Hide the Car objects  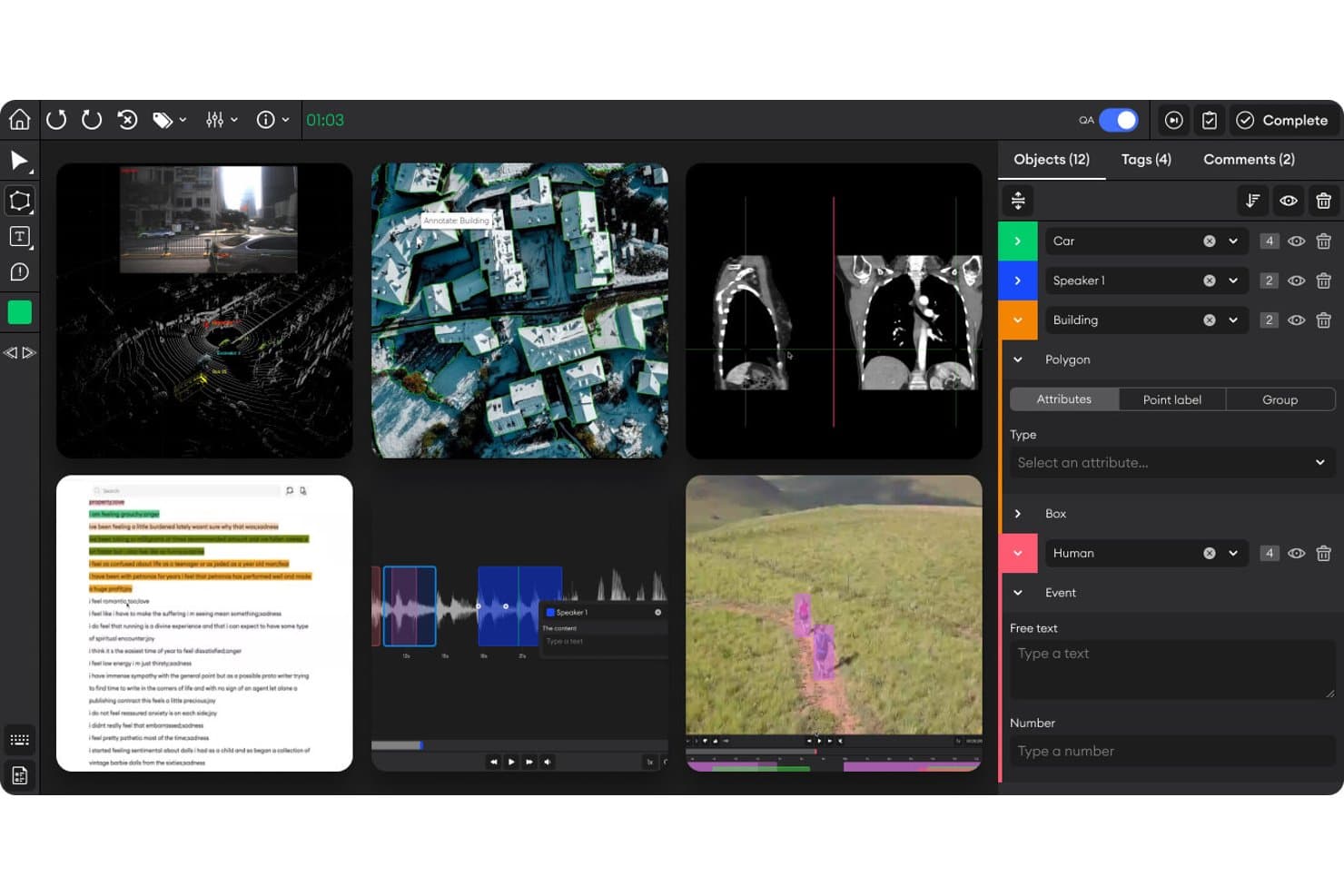(1297, 241)
